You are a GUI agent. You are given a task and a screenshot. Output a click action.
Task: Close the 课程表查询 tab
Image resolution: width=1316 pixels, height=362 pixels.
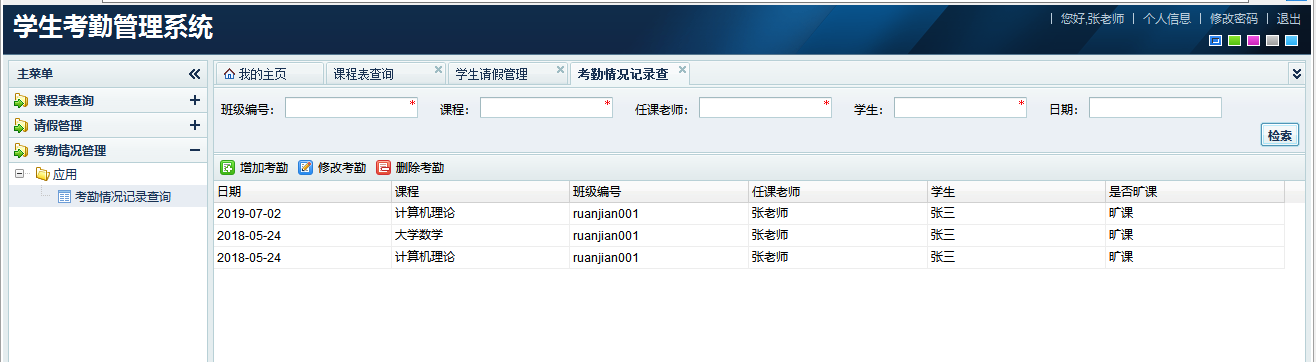click(438, 70)
